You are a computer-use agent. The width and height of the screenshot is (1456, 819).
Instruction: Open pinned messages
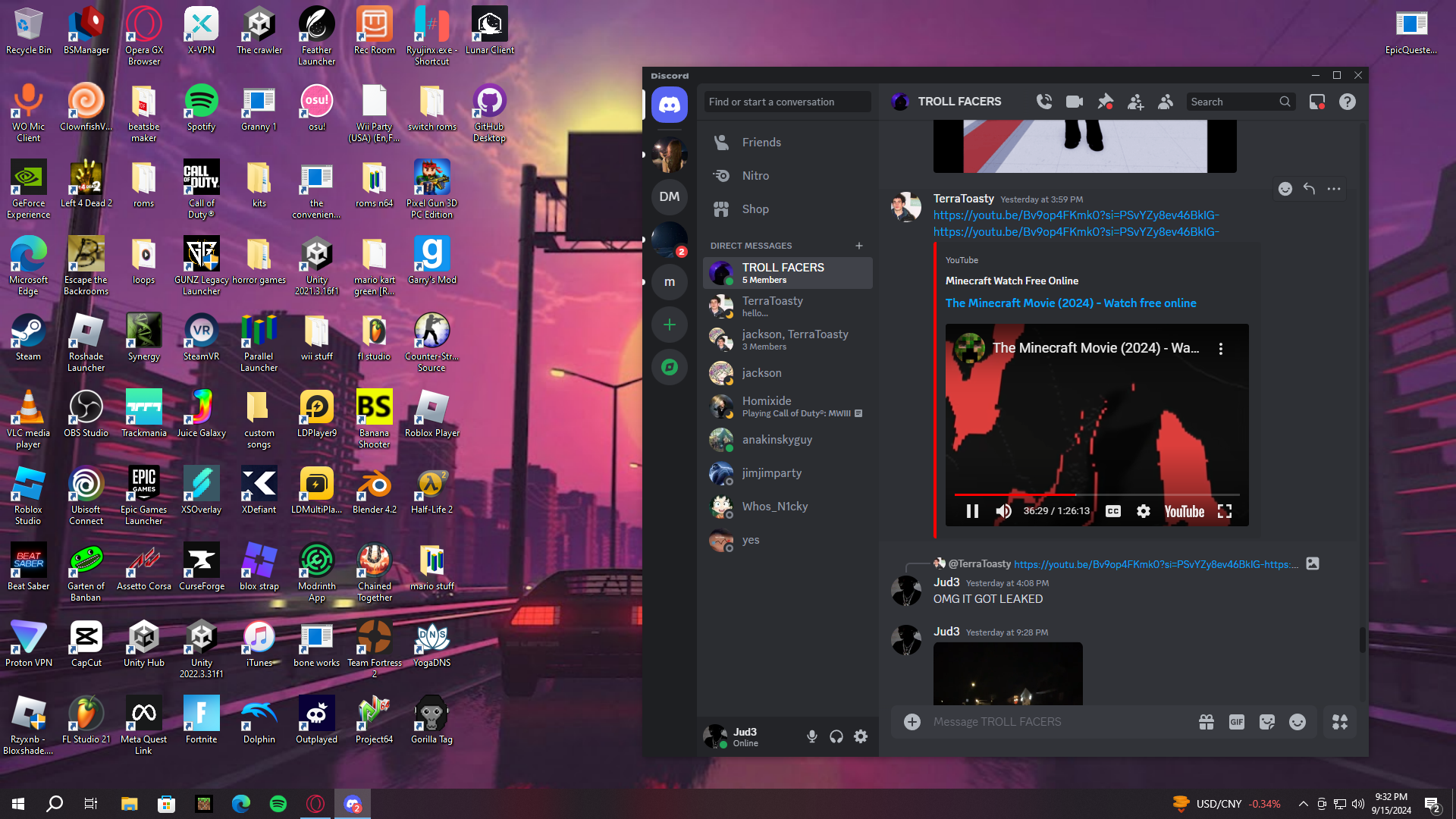pyautogui.click(x=1105, y=102)
